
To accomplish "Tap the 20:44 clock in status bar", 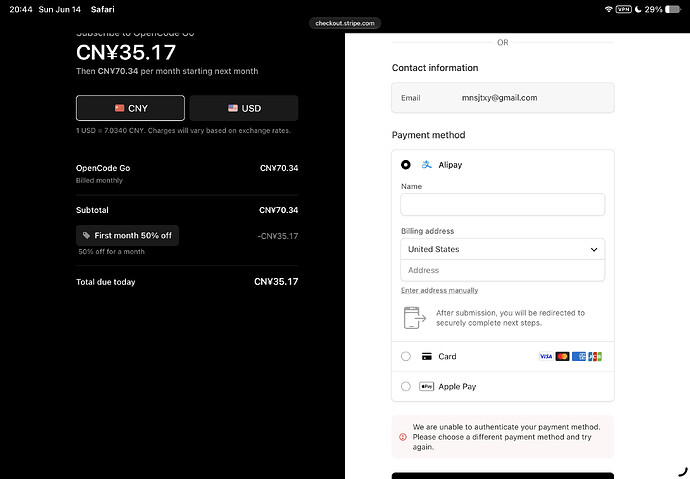I will click(x=21, y=9).
